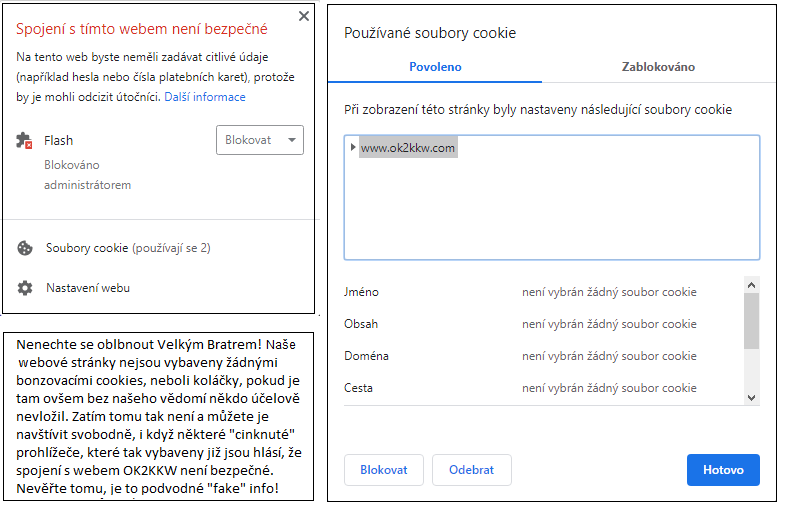Open Nastavení webu

point(88,288)
